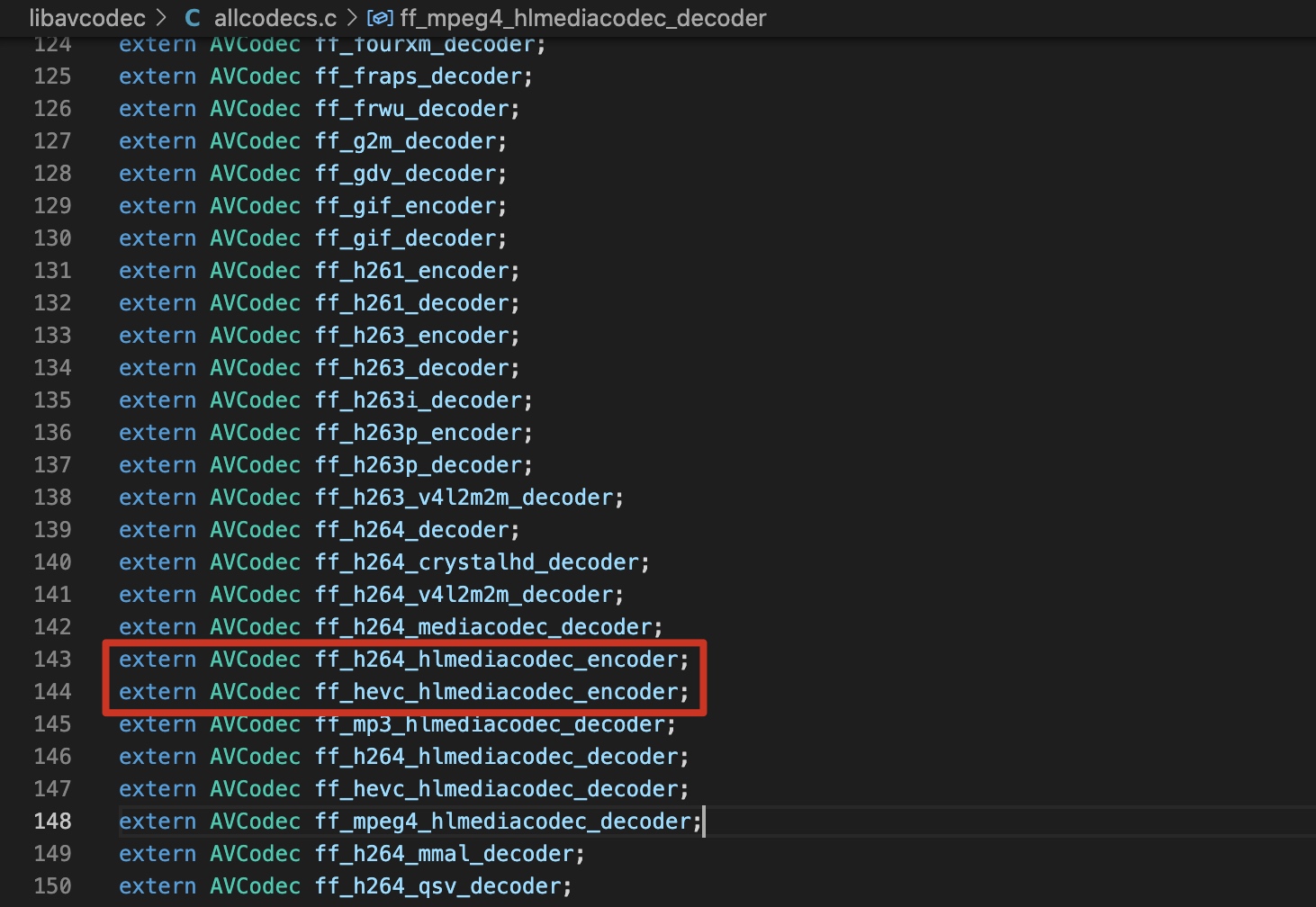
Task: Click the AVCodec type on line 131
Action: pos(256,271)
